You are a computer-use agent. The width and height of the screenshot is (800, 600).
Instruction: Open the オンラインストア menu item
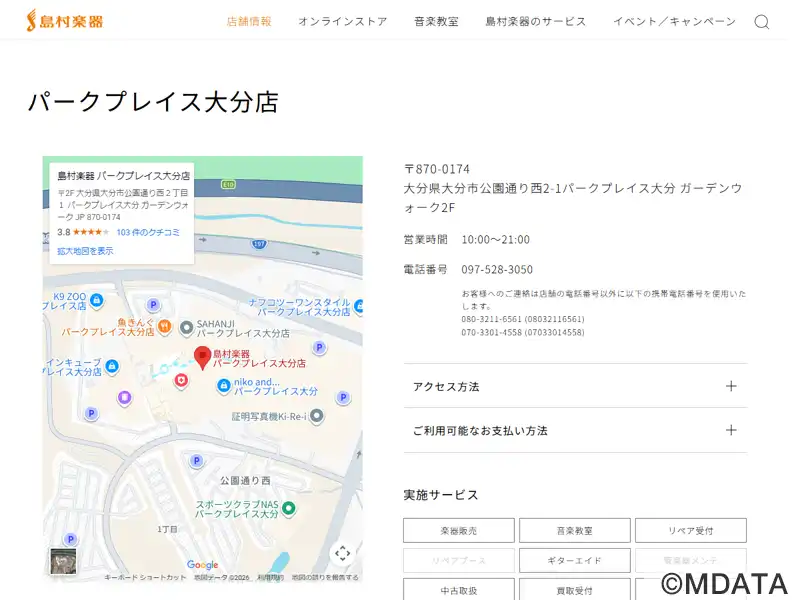(x=342, y=22)
